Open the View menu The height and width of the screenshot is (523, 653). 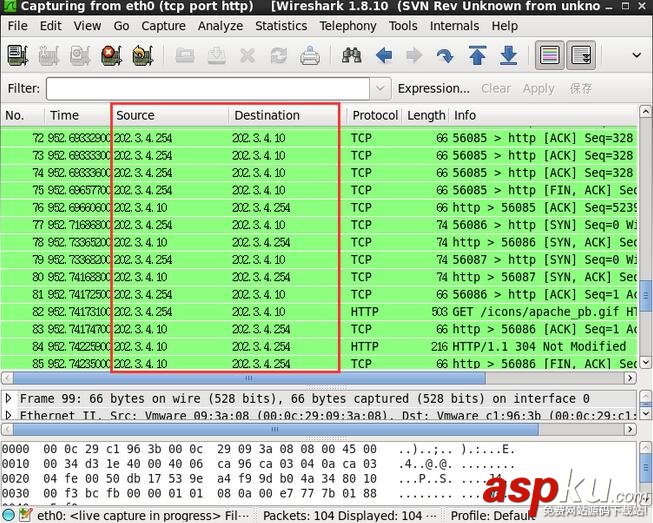(87, 26)
